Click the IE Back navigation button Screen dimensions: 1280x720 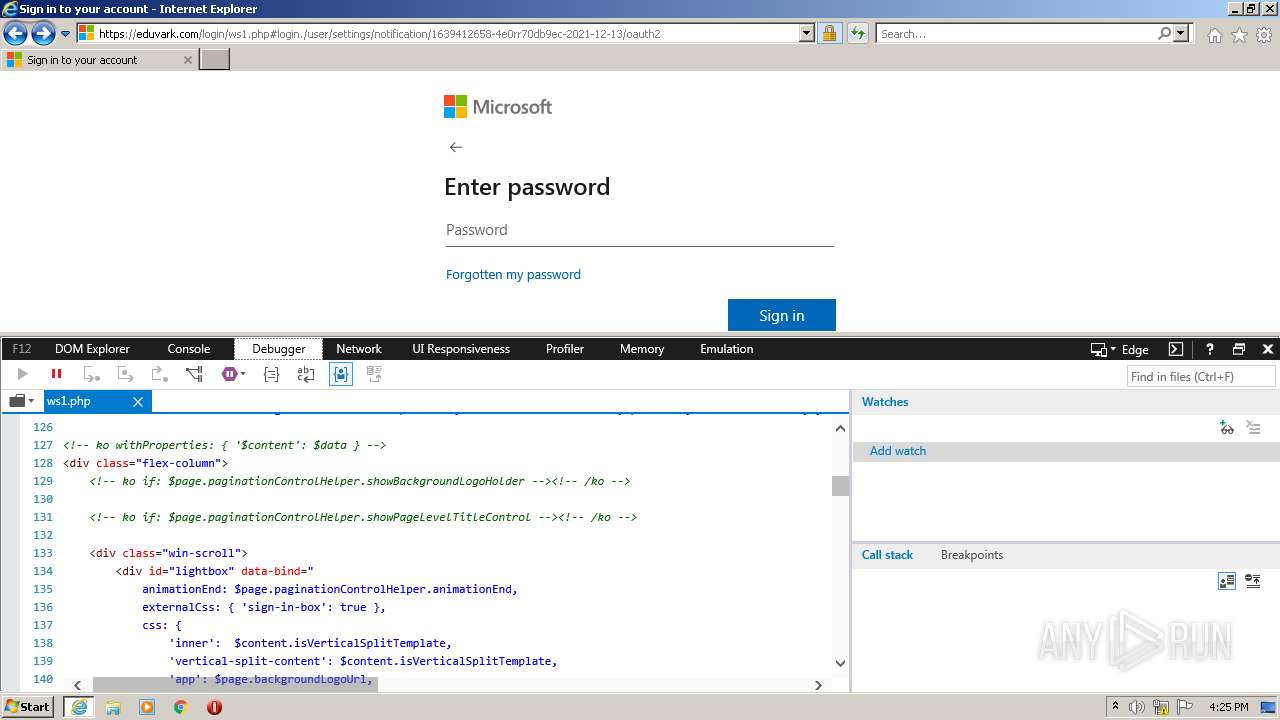coord(15,34)
